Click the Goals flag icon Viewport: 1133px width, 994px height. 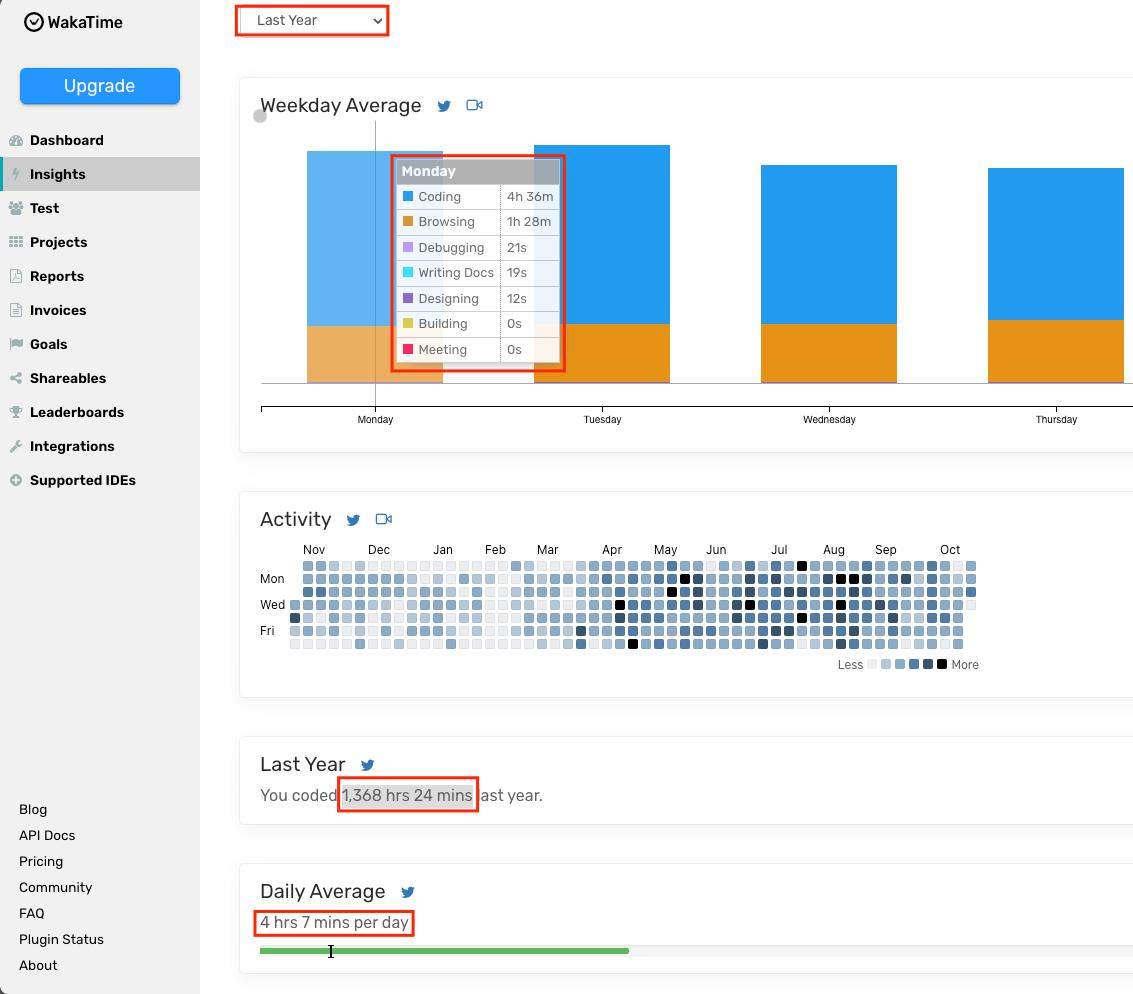pyautogui.click(x=16, y=344)
